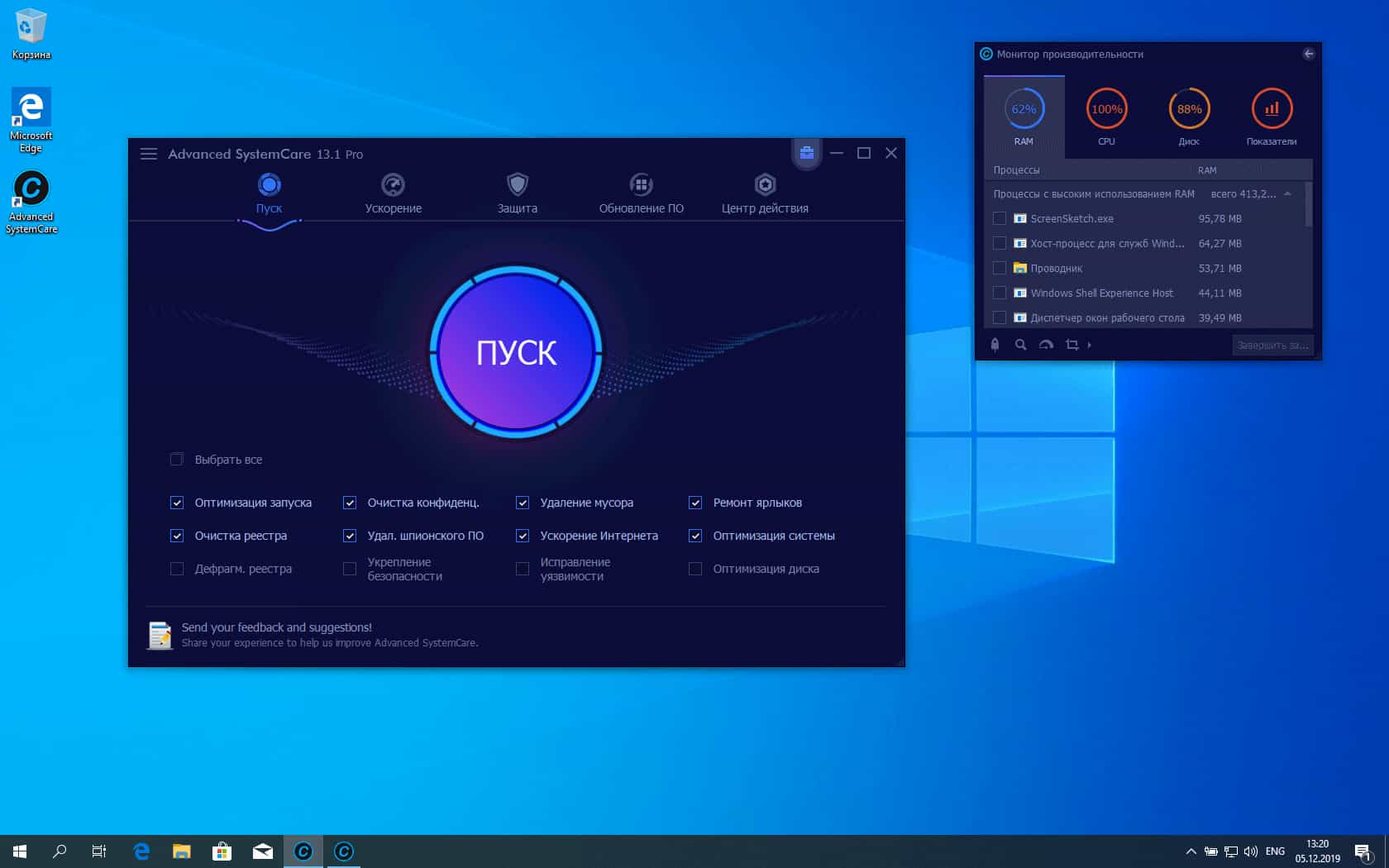
Task: Open Mail app from the taskbar
Action: pos(262,851)
